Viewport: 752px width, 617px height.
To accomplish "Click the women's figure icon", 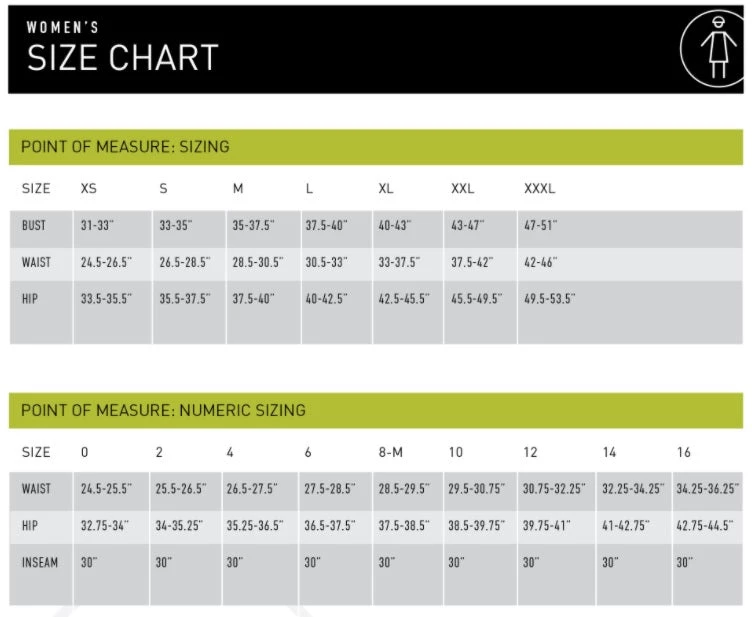I will (714, 48).
